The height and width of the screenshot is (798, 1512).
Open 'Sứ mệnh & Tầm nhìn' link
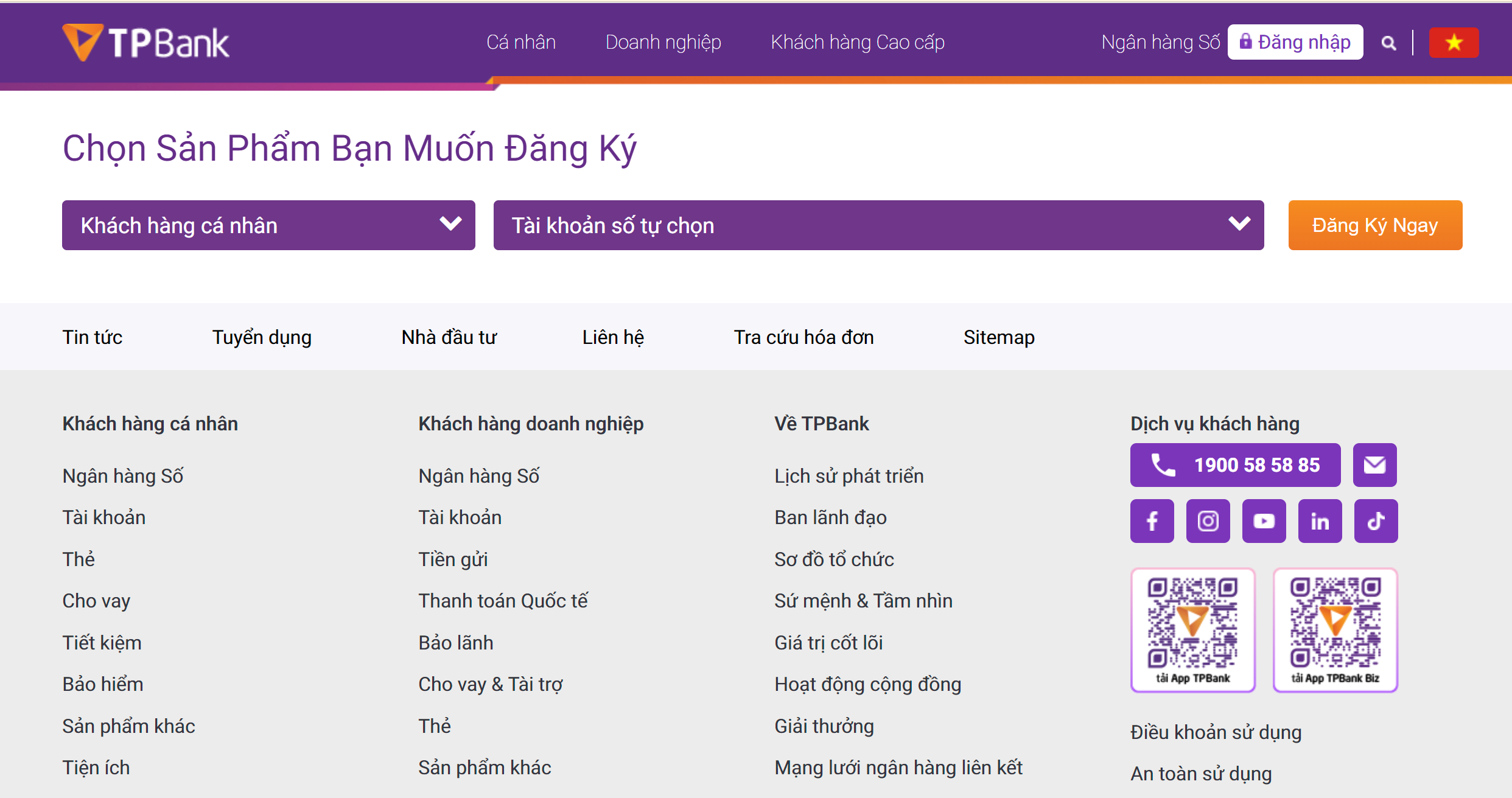click(x=863, y=601)
